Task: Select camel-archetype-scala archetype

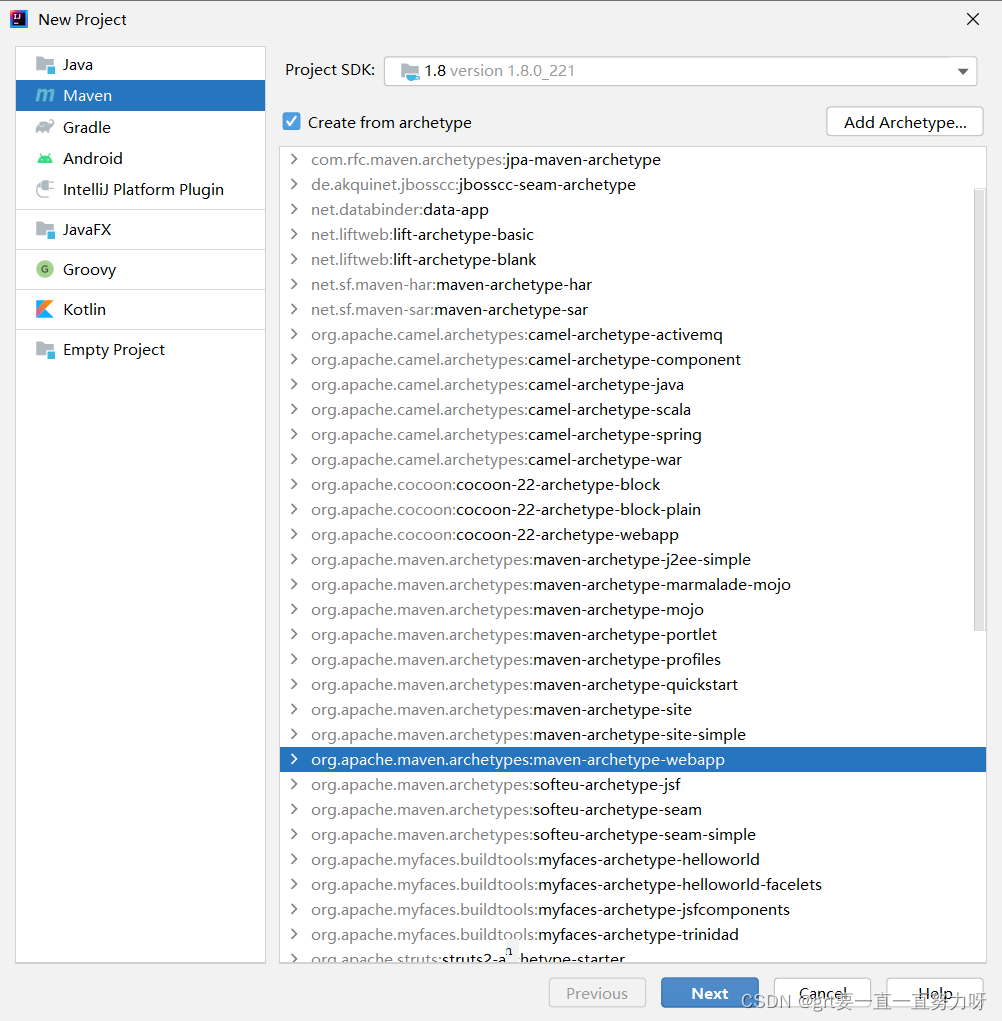Action: click(x=633, y=410)
